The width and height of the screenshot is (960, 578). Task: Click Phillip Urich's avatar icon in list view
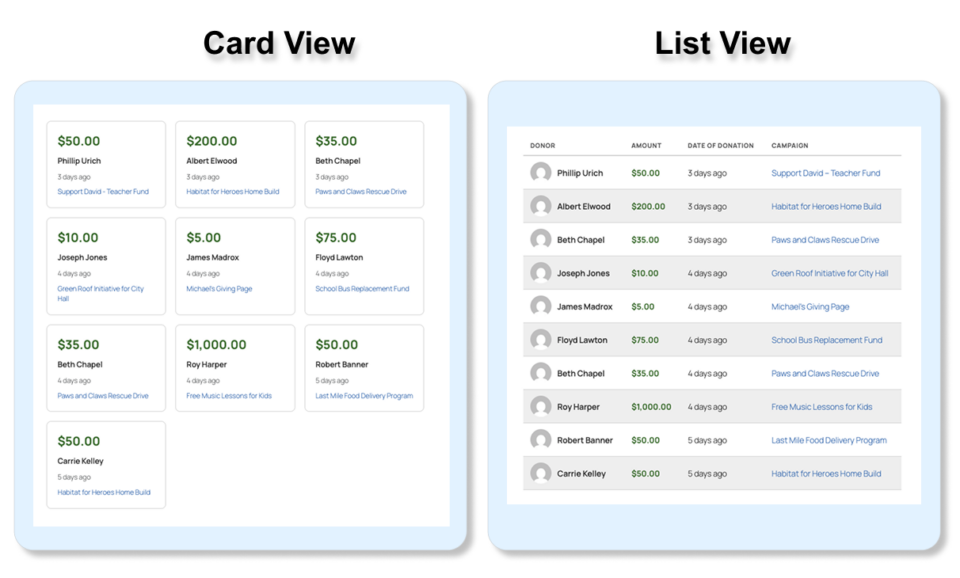[x=540, y=172]
